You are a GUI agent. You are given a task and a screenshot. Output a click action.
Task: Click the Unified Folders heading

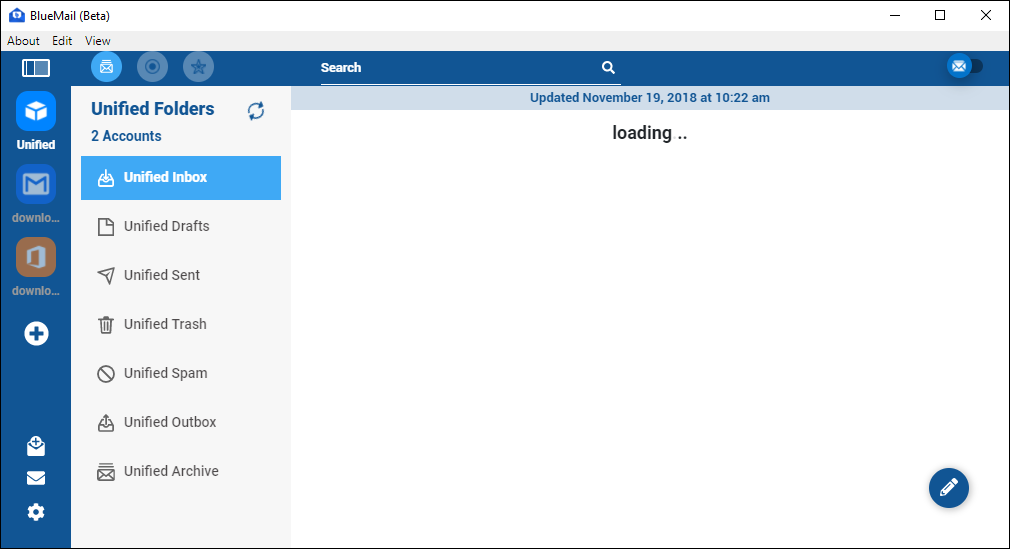pyautogui.click(x=153, y=108)
